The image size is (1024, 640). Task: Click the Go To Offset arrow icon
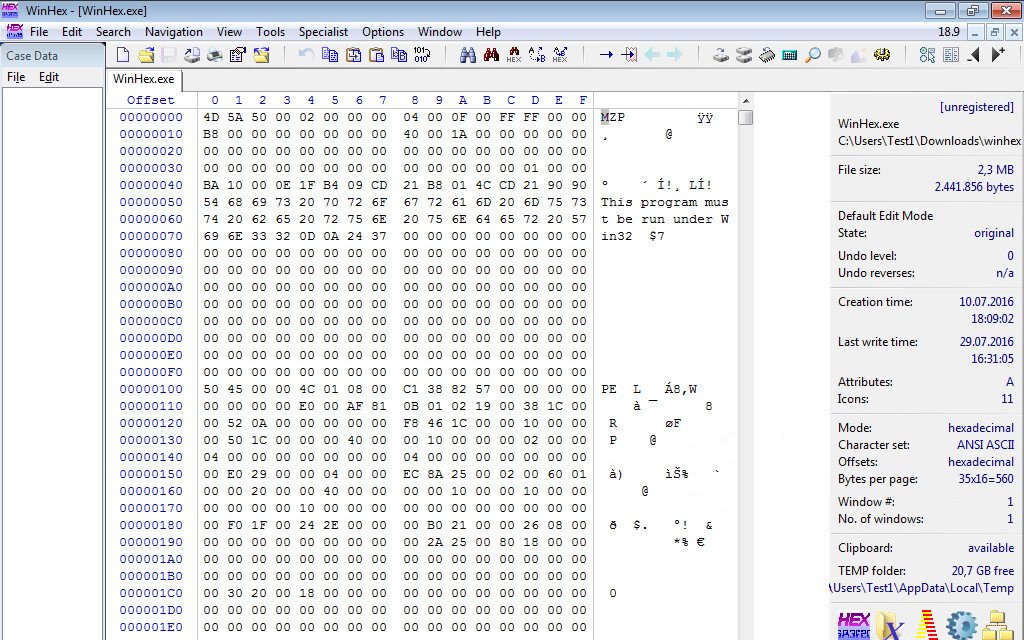(x=606, y=55)
